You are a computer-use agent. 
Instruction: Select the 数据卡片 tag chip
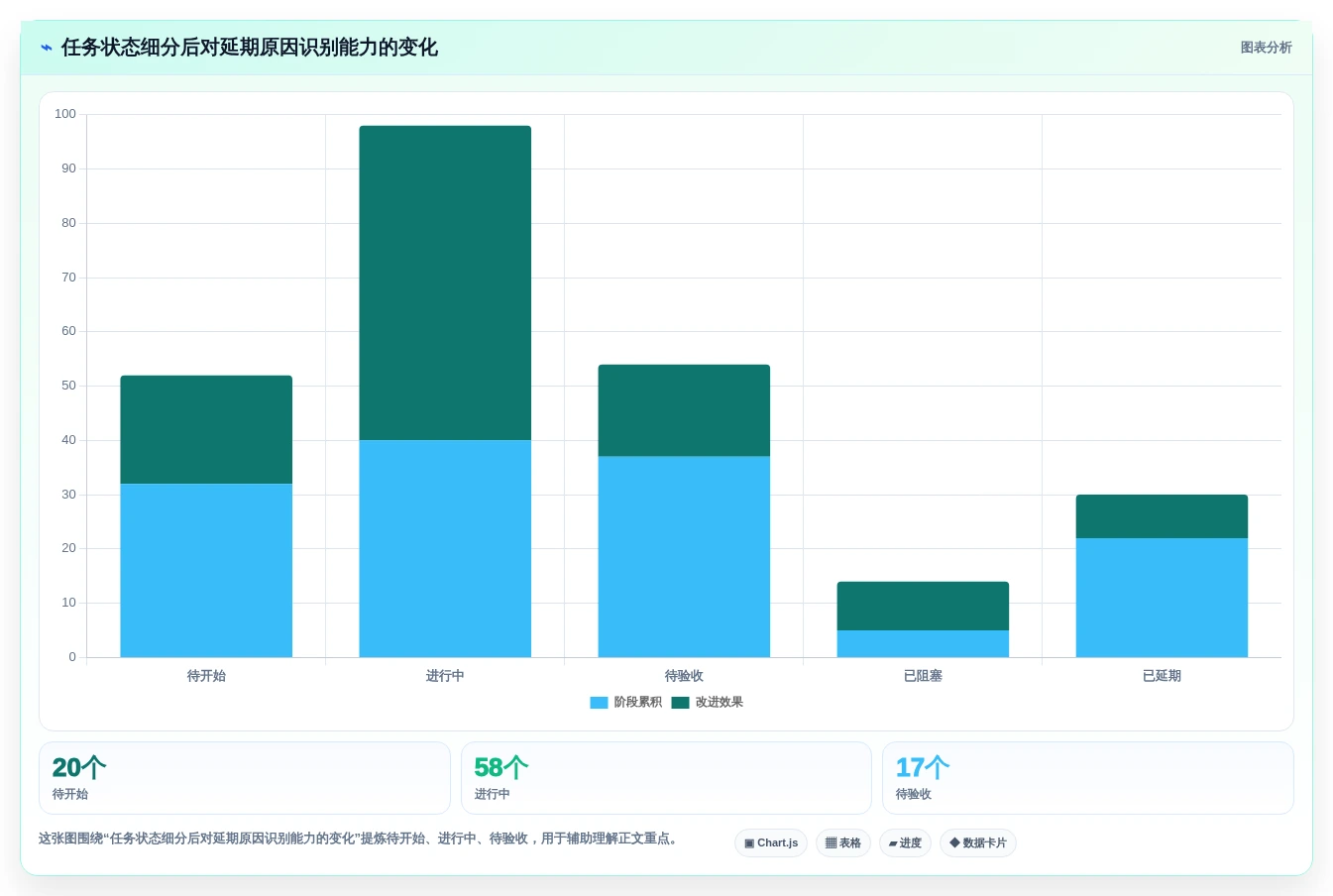click(978, 843)
